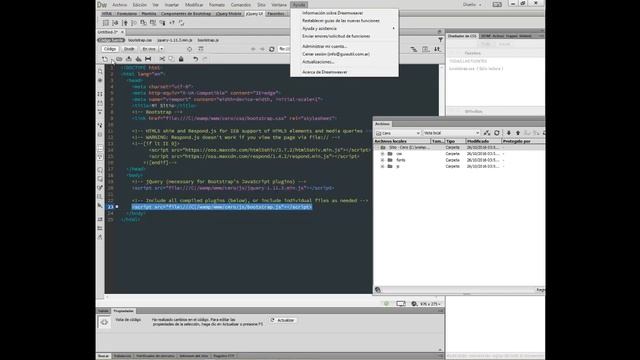640x360 pixels.
Task: Click the scissors cut icon
Action: (x=162, y=59)
